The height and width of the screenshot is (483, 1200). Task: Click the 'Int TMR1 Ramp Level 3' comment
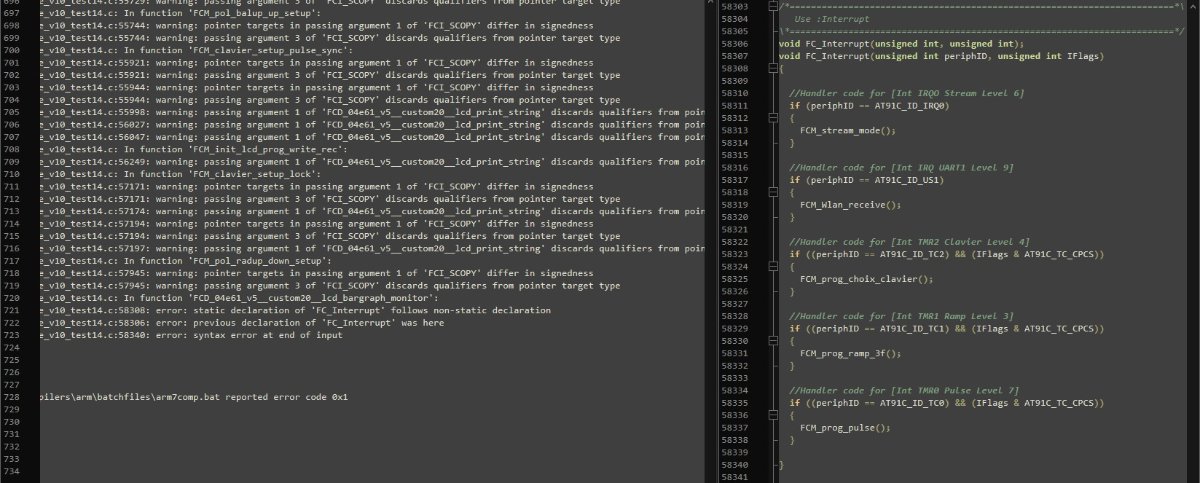(x=901, y=315)
